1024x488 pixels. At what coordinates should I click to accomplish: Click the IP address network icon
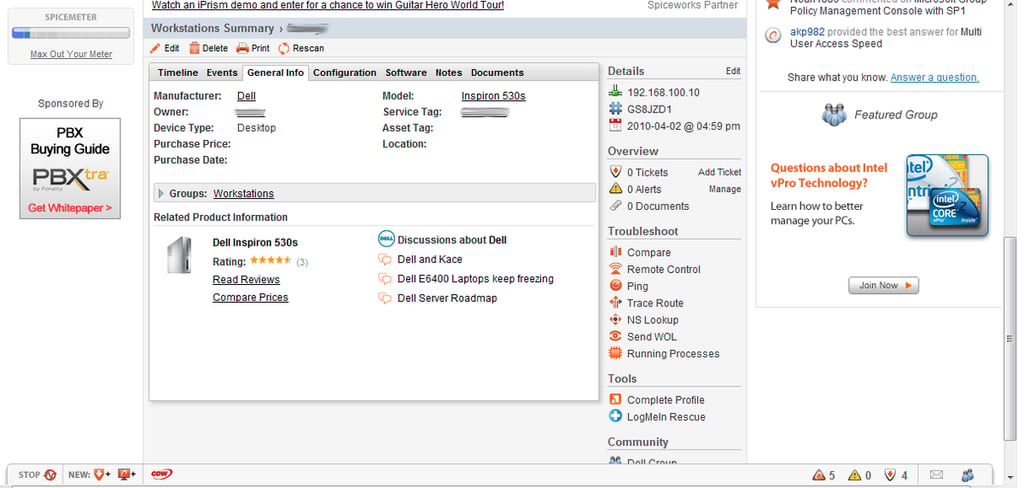615,92
